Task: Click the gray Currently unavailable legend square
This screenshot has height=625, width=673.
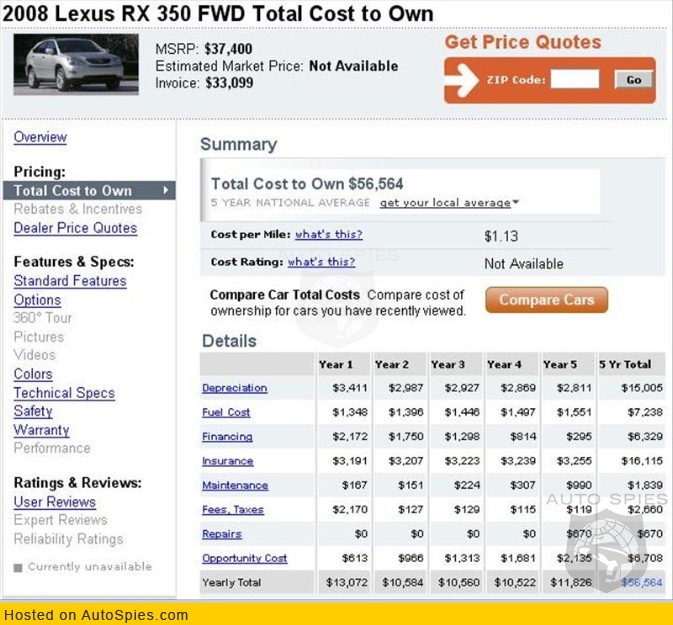Action: [18, 568]
